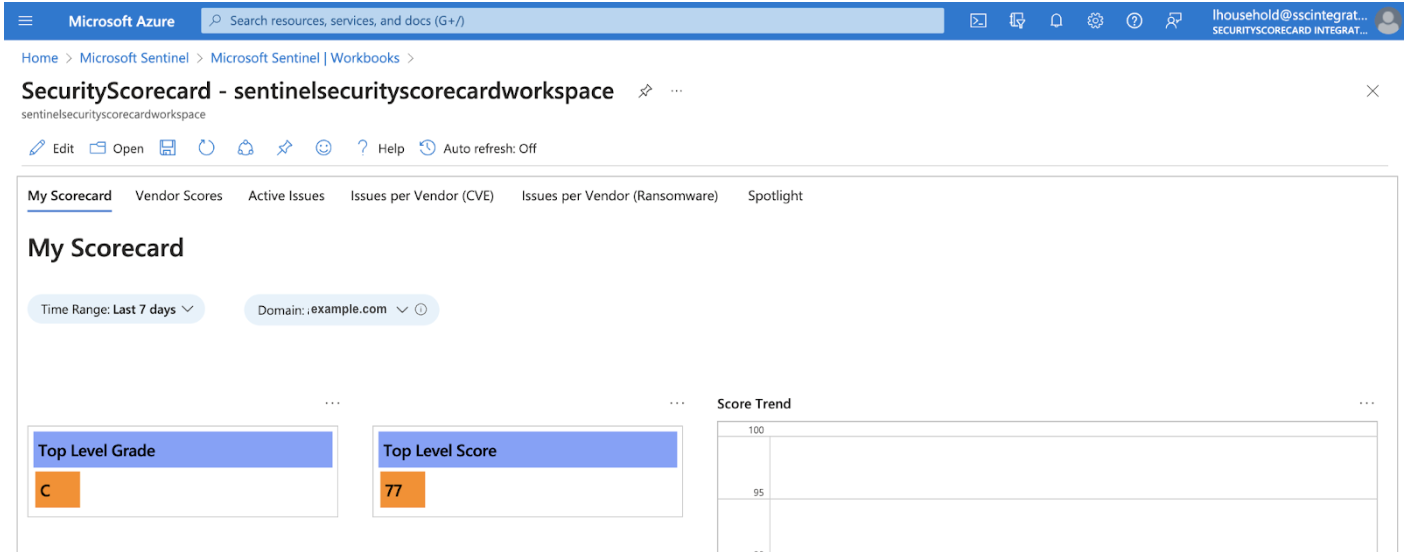Screen dimensions: 1410x552
Task: Open the feedback icon in top bar
Action: [x=1173, y=20]
